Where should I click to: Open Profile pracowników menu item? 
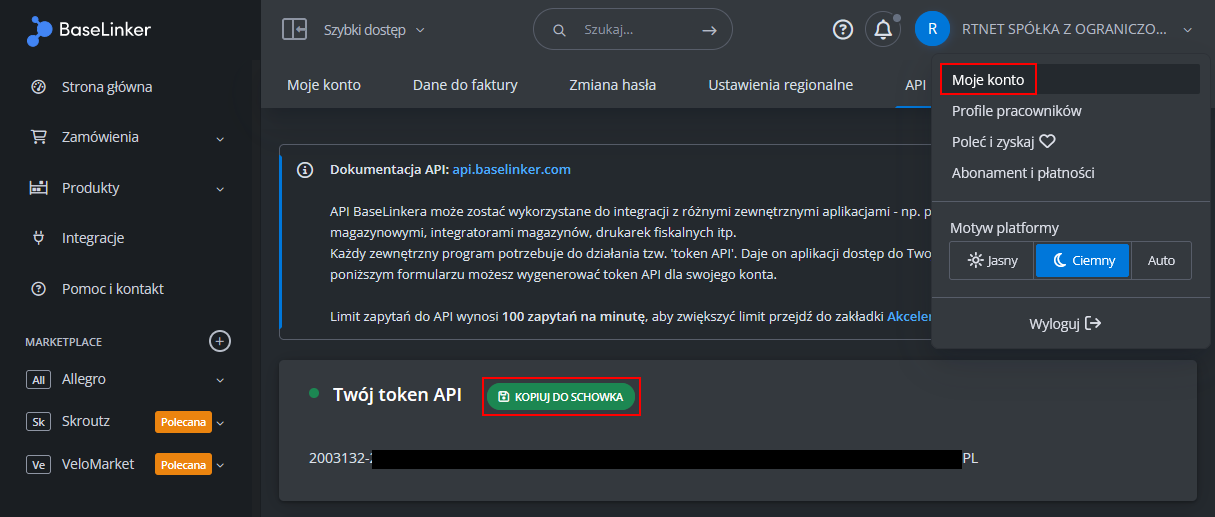pyautogui.click(x=1017, y=111)
